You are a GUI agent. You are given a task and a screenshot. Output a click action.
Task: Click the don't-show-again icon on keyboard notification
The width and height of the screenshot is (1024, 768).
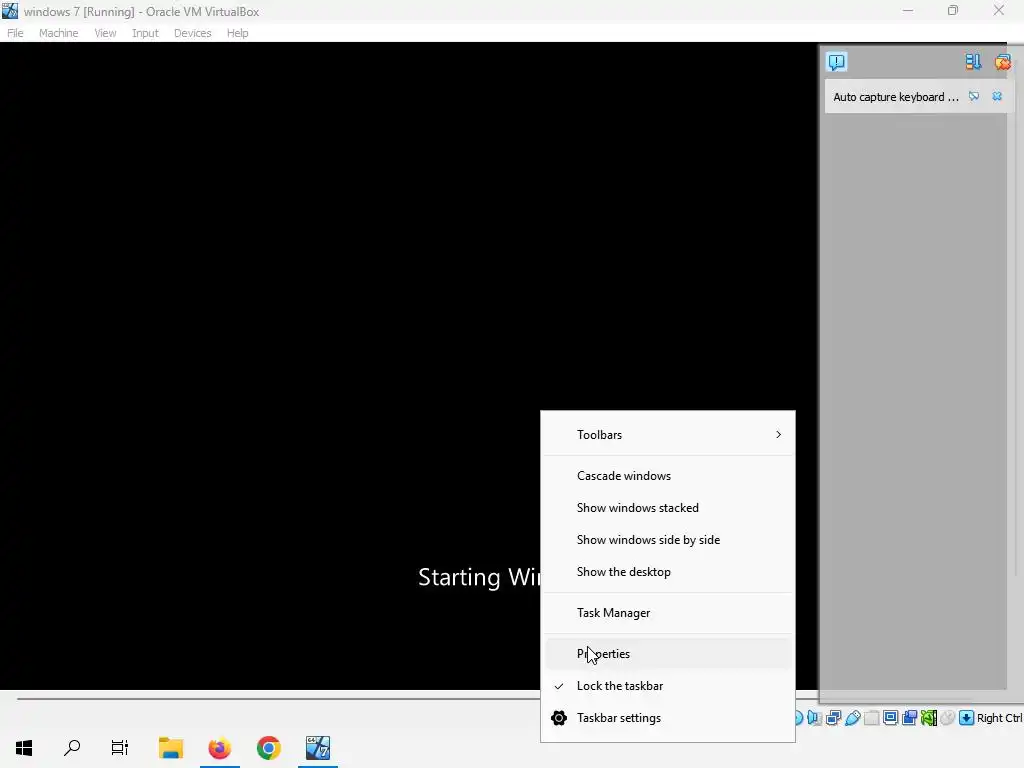(x=974, y=97)
